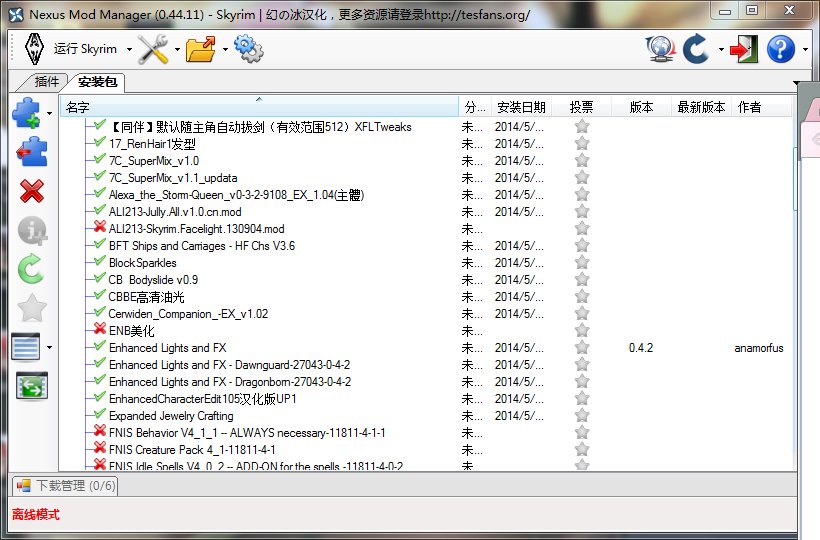Sort the list by 安装日期 column header
The width and height of the screenshot is (820, 540).
[x=520, y=107]
